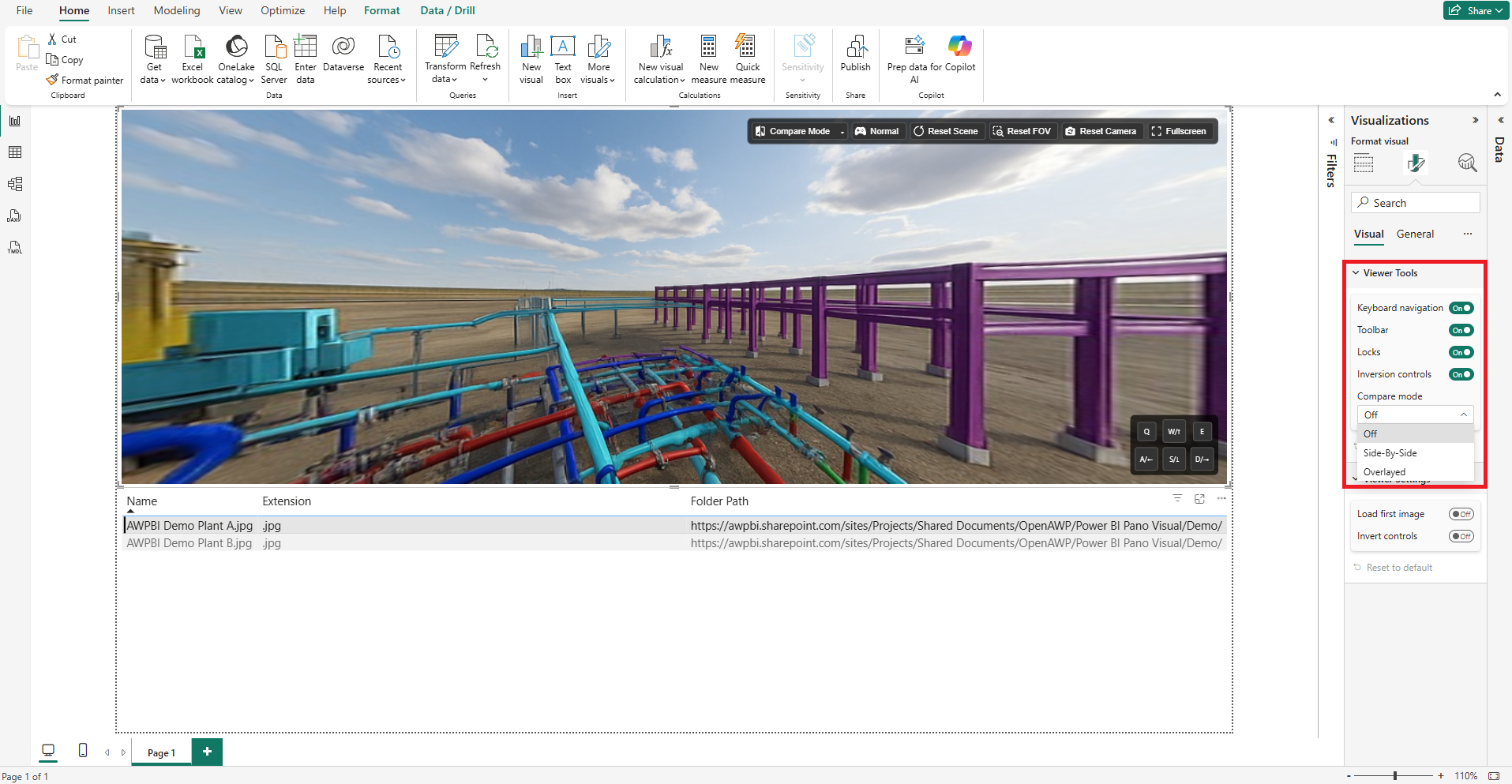Click Reset FOV button
The image size is (1512, 784).
tap(1022, 131)
